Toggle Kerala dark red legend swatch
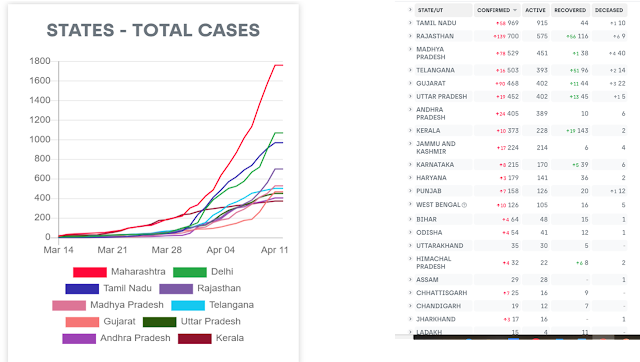The height and width of the screenshot is (362, 640). click(x=195, y=338)
